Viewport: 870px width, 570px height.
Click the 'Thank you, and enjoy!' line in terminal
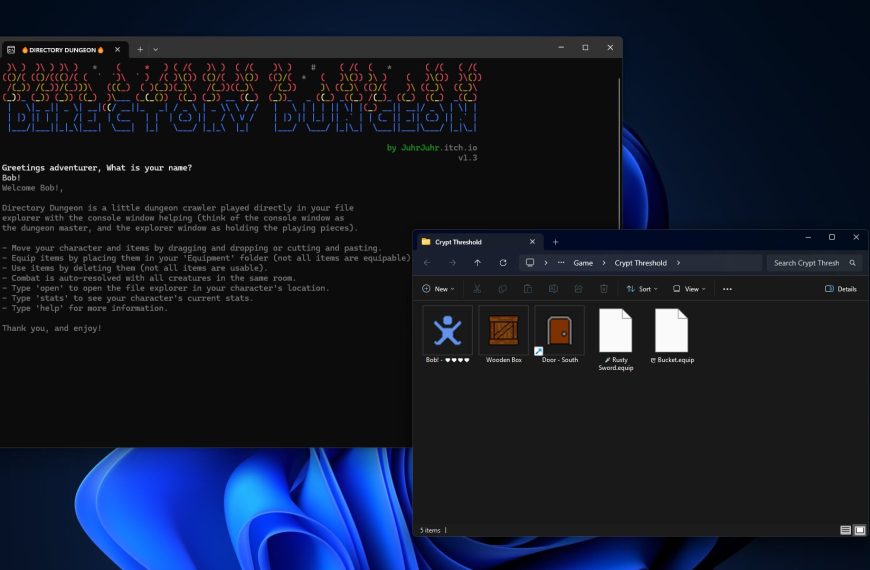click(52, 328)
